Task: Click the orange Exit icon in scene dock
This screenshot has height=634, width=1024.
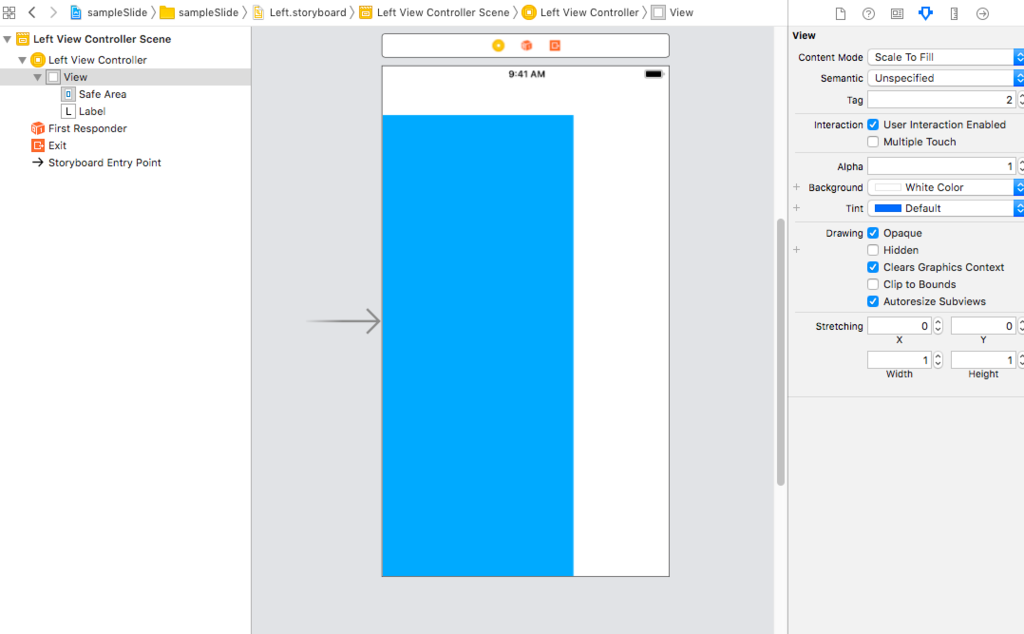Action: tap(555, 46)
